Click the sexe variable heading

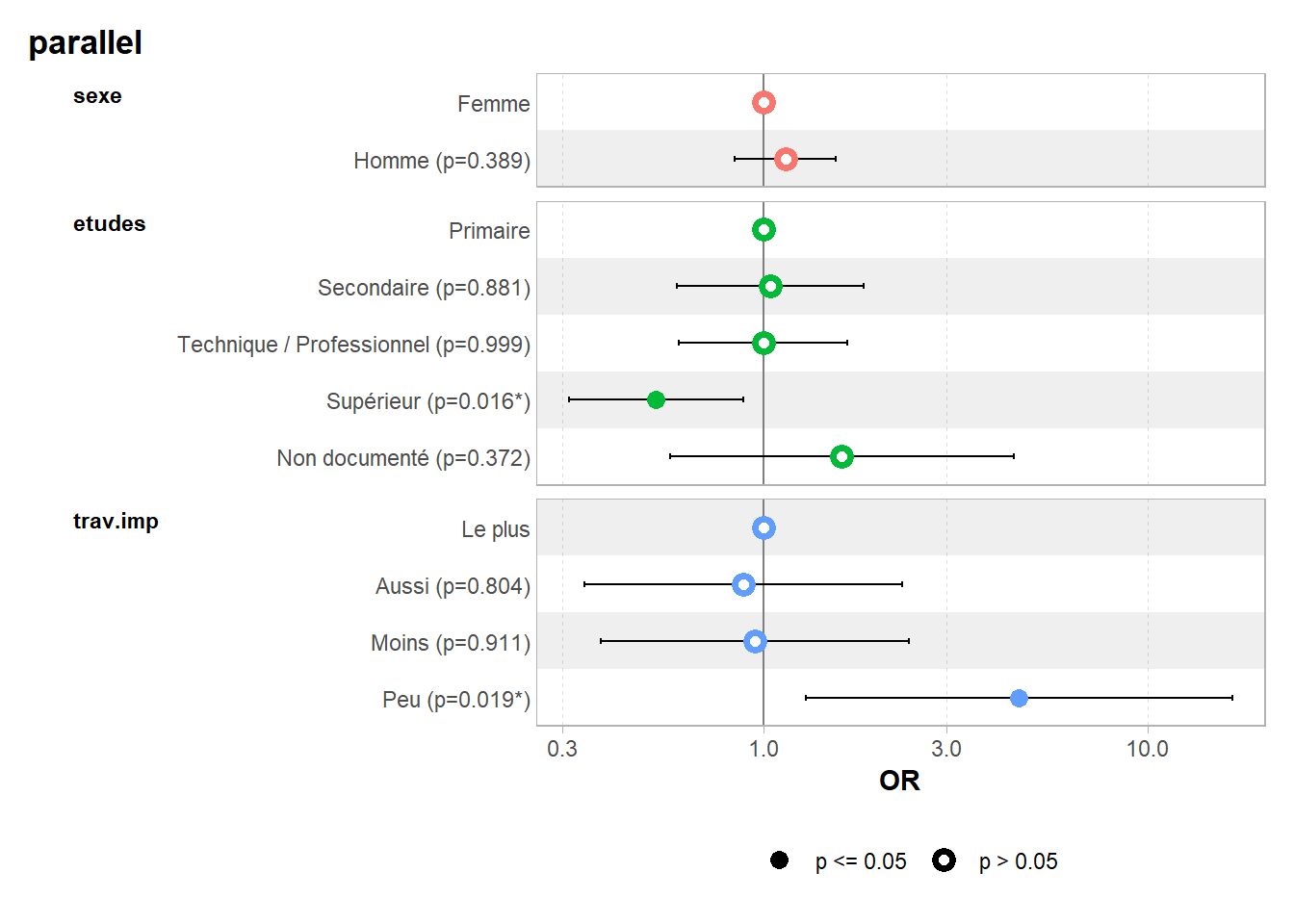click(97, 96)
